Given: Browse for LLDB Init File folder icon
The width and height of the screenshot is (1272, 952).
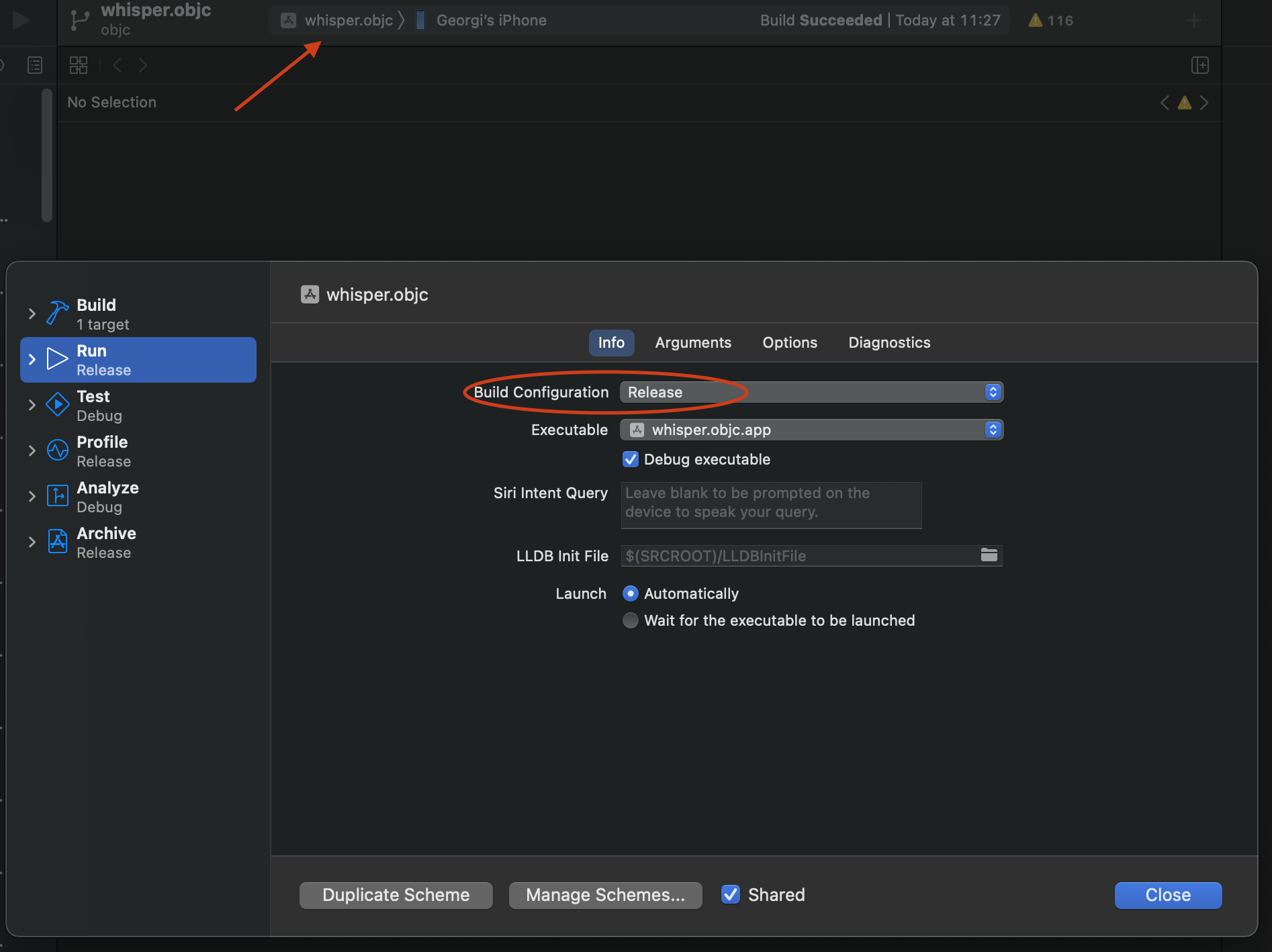Looking at the screenshot, I should click(x=989, y=555).
